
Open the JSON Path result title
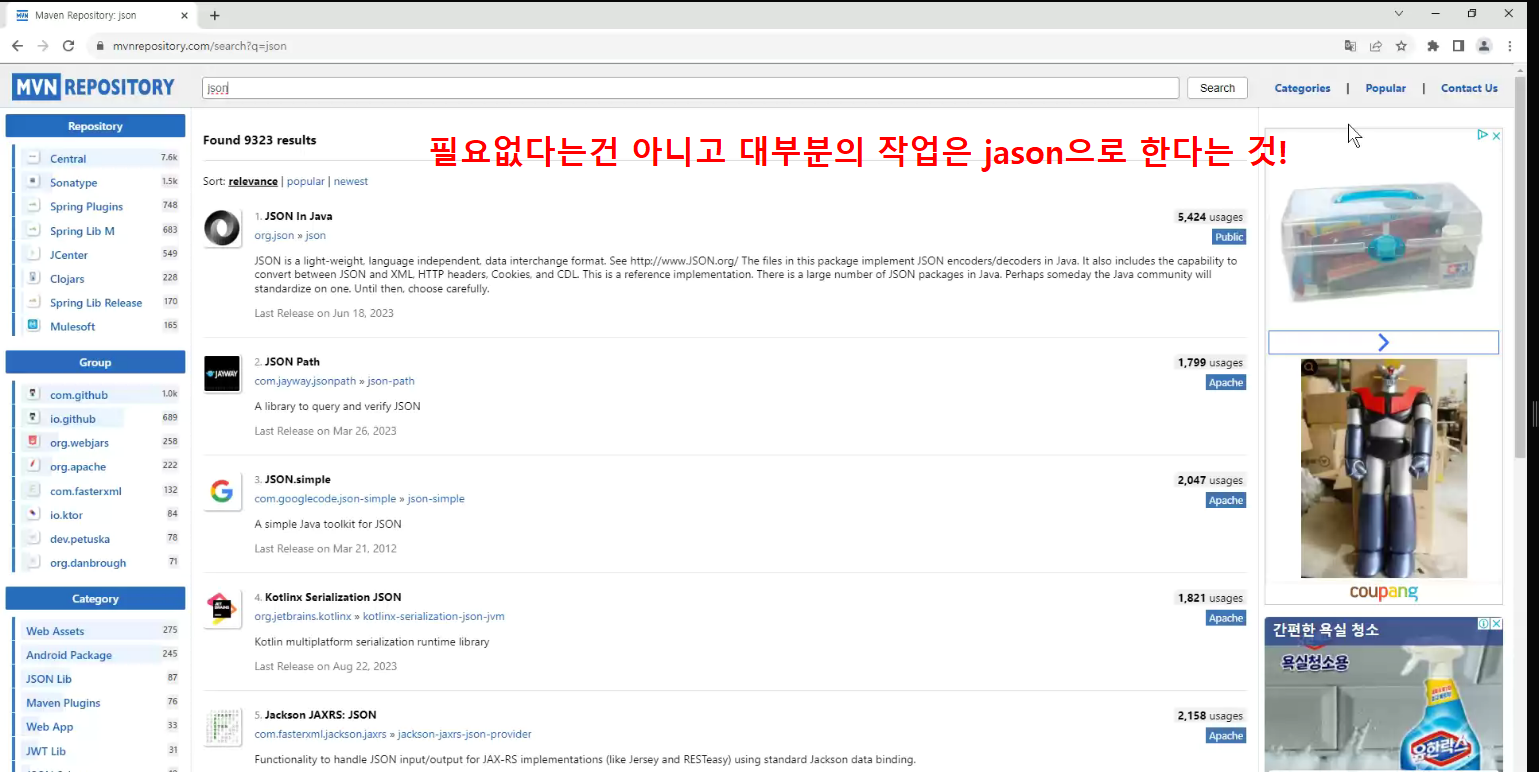292,362
